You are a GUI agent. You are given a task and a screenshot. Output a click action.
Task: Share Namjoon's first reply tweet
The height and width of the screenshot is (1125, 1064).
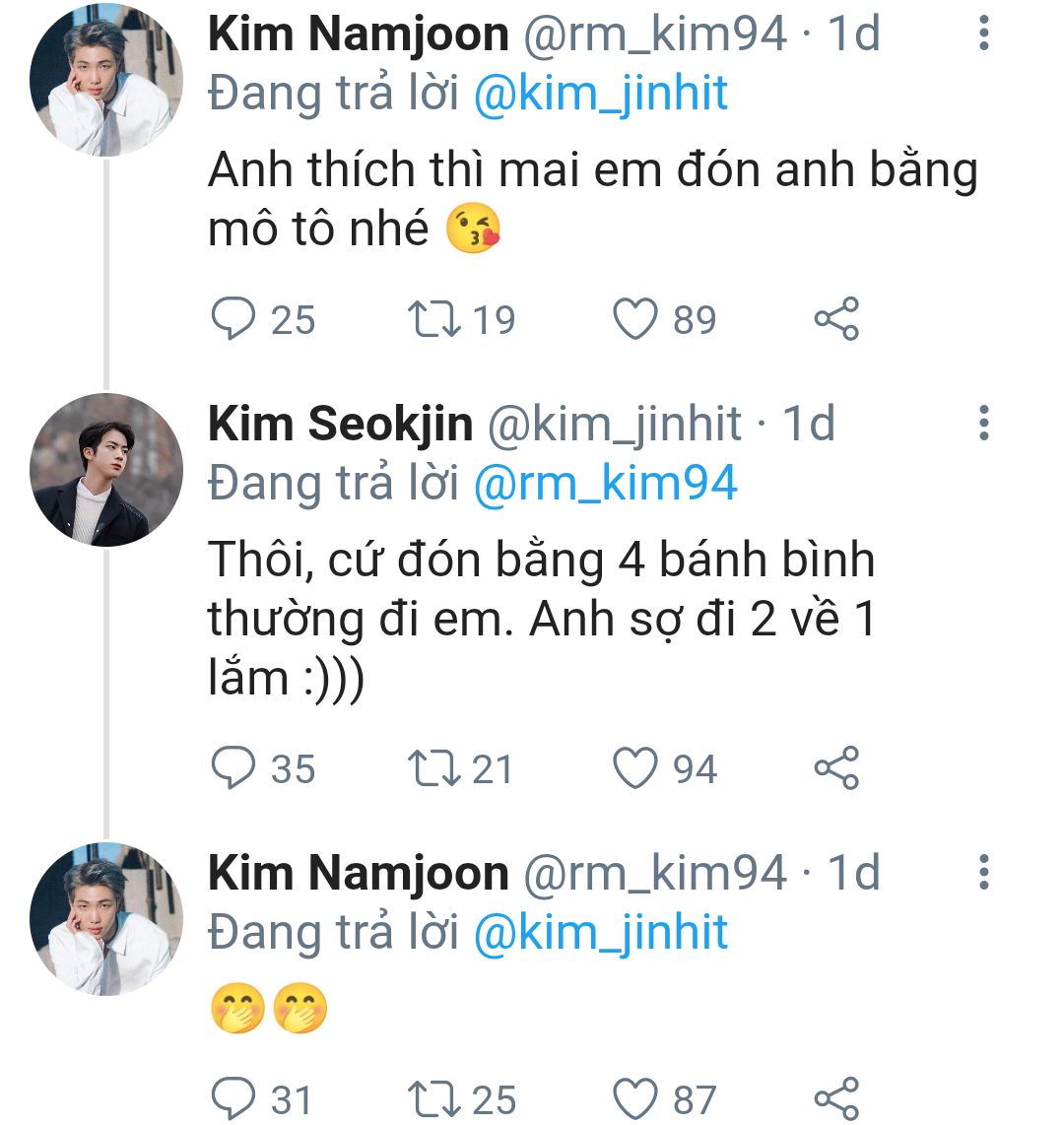pyautogui.click(x=836, y=320)
